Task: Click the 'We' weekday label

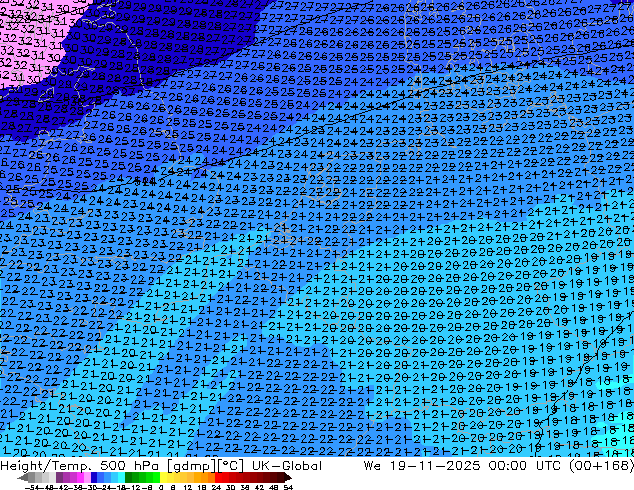Action: (372, 466)
